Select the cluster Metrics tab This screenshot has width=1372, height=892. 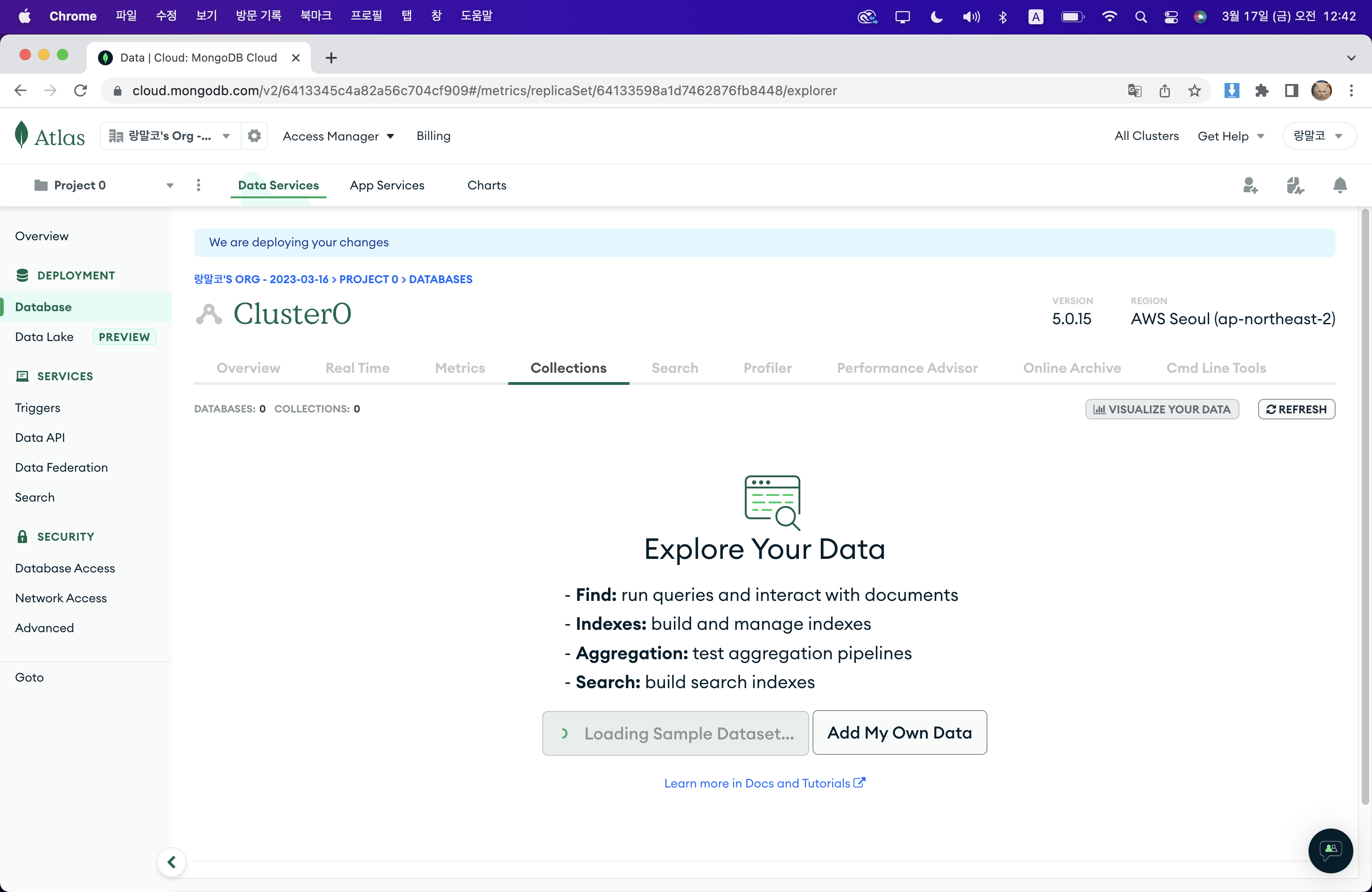(460, 368)
